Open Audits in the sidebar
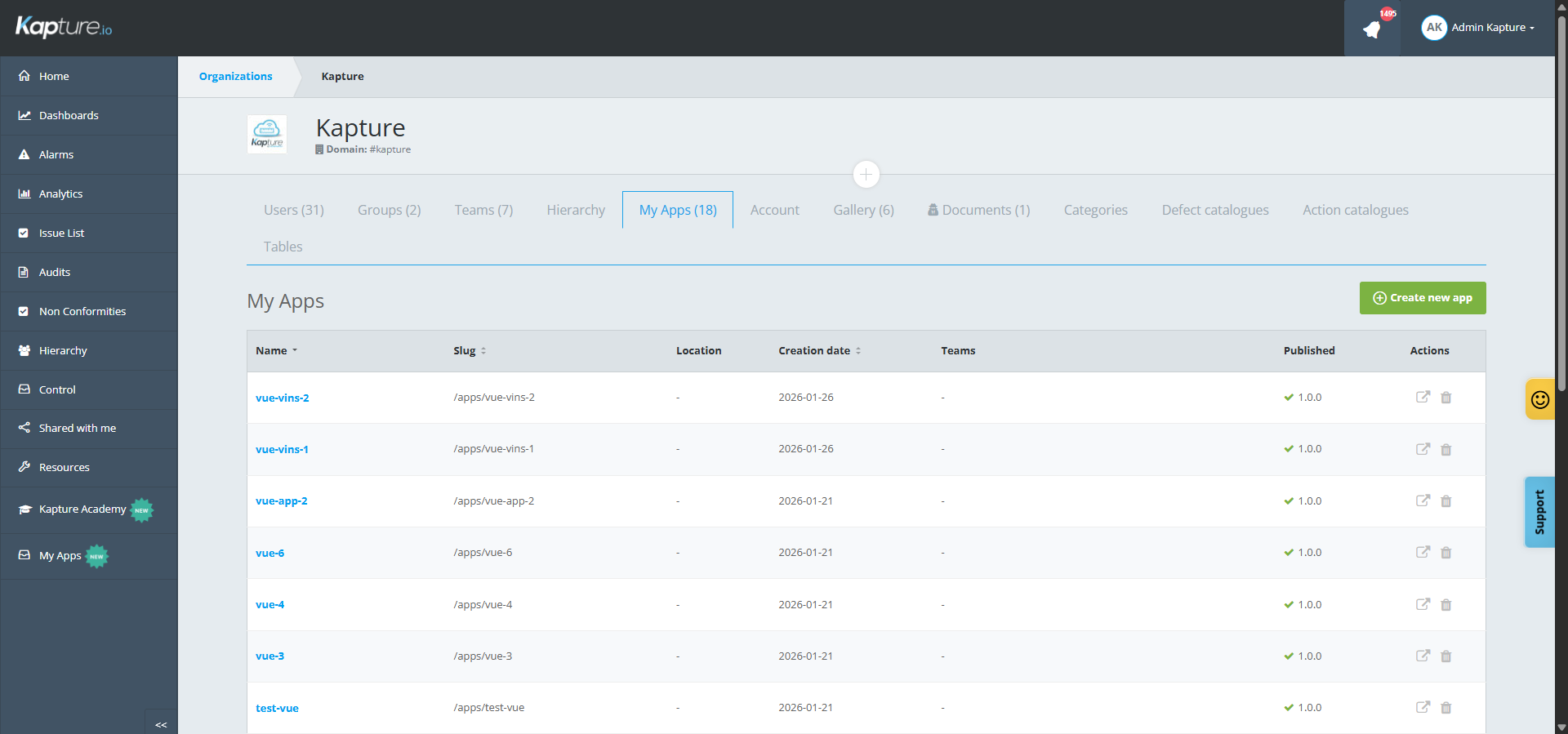The image size is (1568, 734). point(88,272)
